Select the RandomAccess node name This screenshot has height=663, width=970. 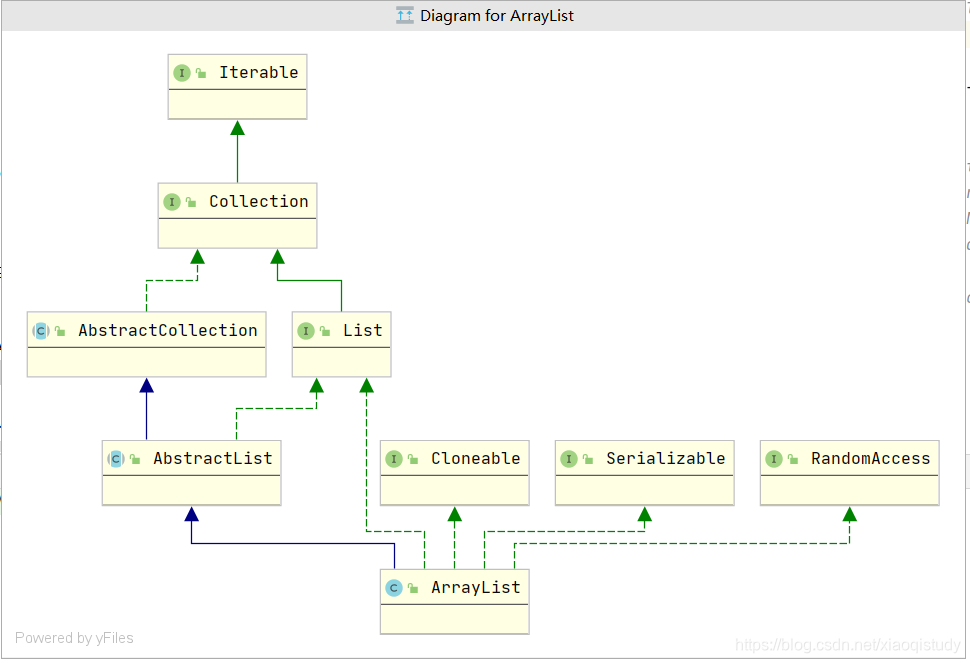[870, 458]
